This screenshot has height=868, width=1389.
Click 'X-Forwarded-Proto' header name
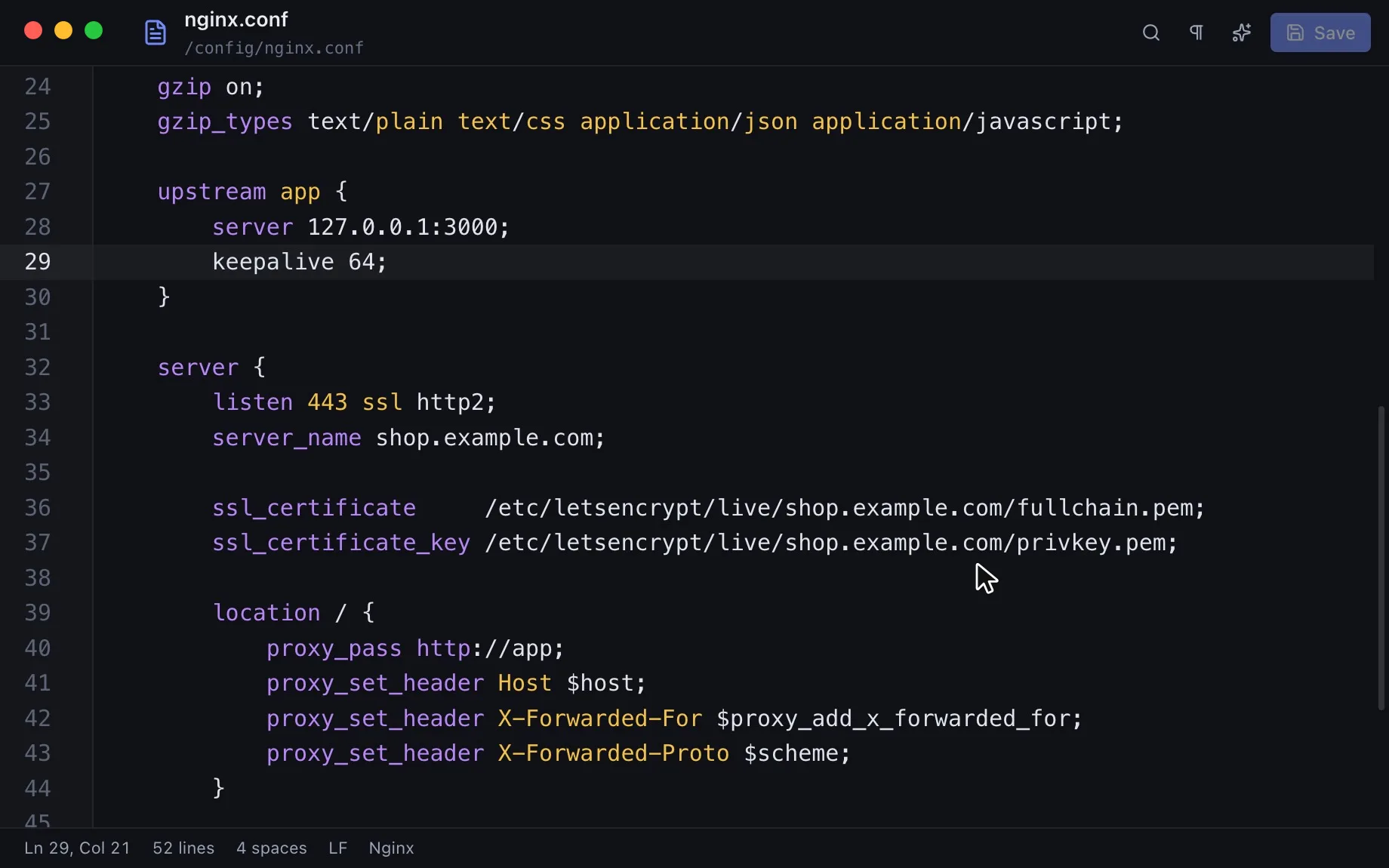[x=614, y=753]
